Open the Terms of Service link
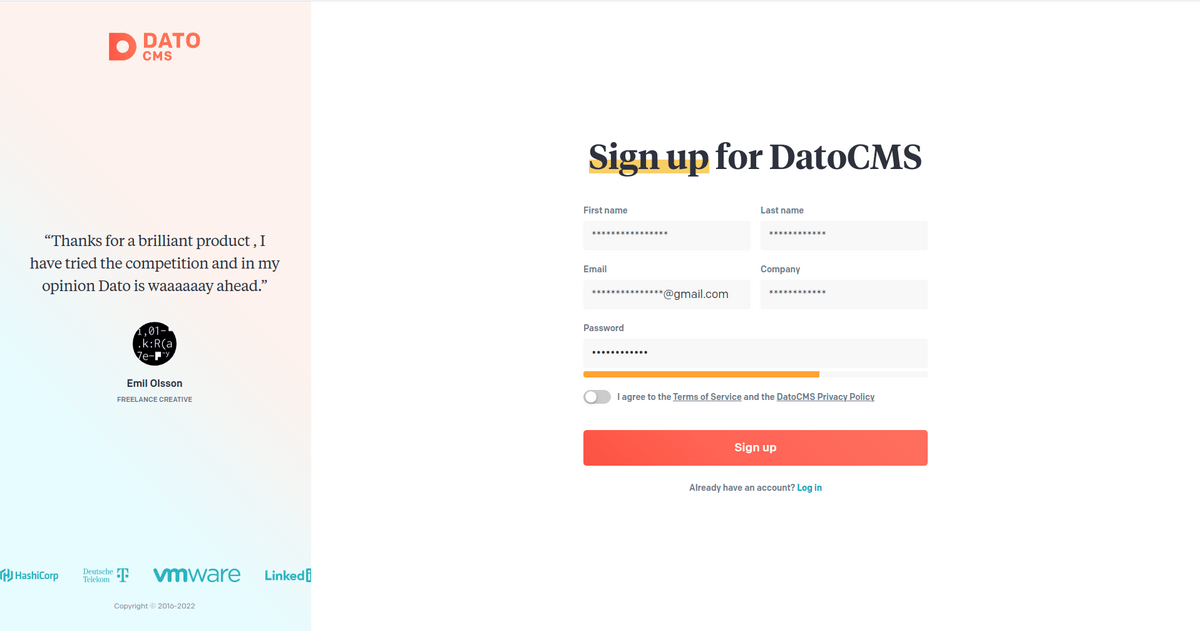Viewport: 1200px width, 631px height. 707,397
